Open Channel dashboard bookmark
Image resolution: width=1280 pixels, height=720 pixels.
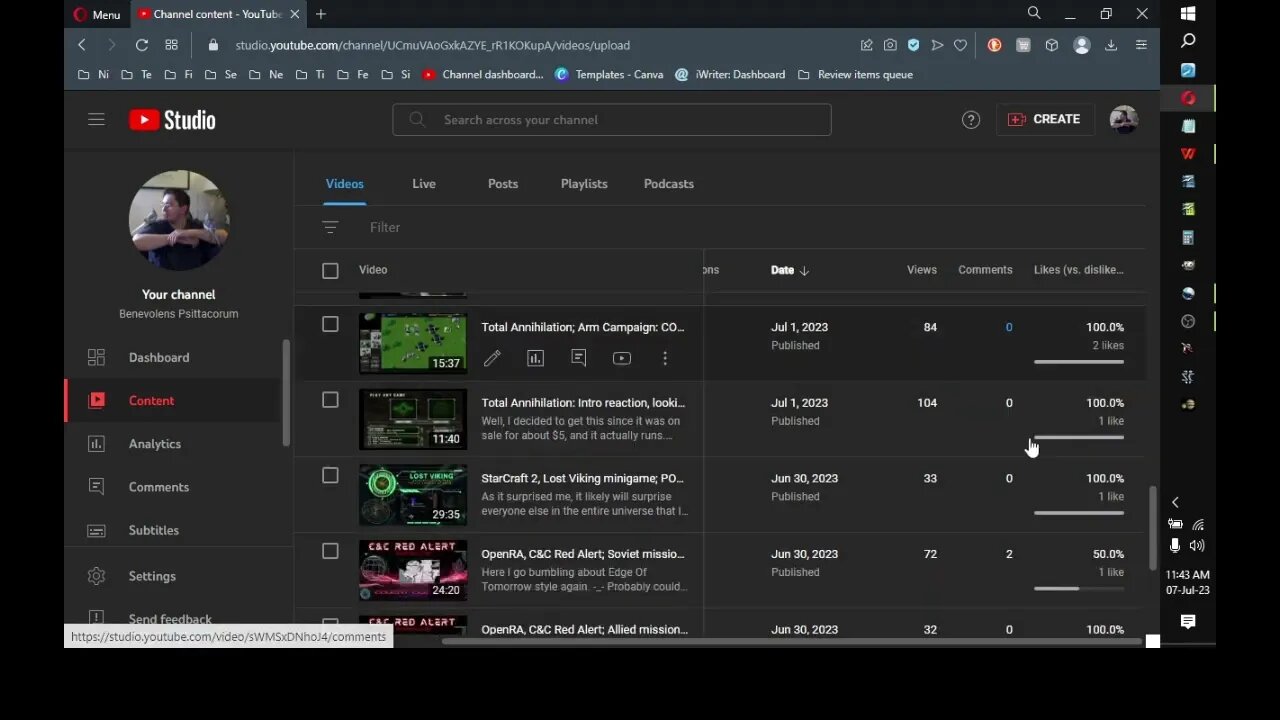pyautogui.click(x=483, y=74)
